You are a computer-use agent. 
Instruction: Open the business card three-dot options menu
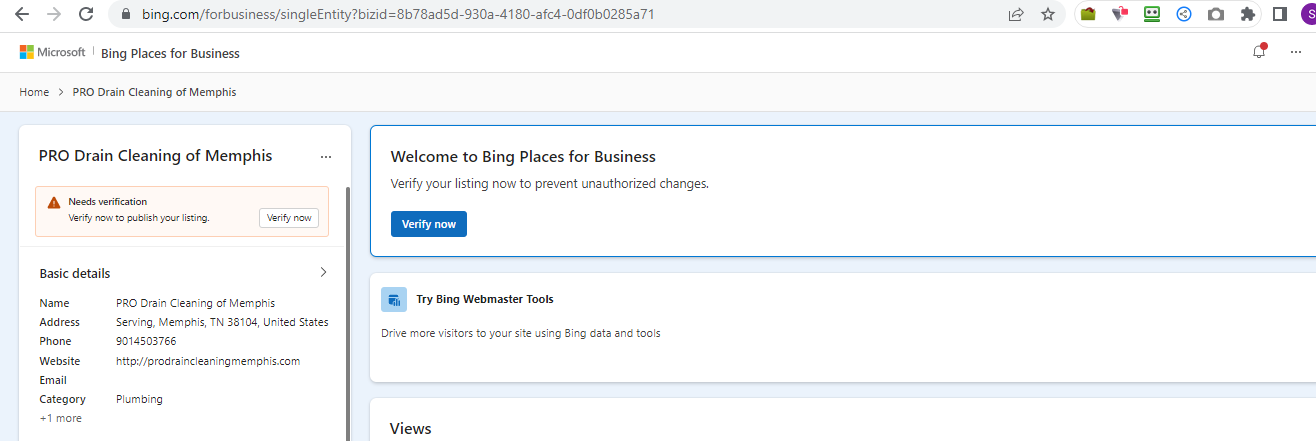[325, 157]
